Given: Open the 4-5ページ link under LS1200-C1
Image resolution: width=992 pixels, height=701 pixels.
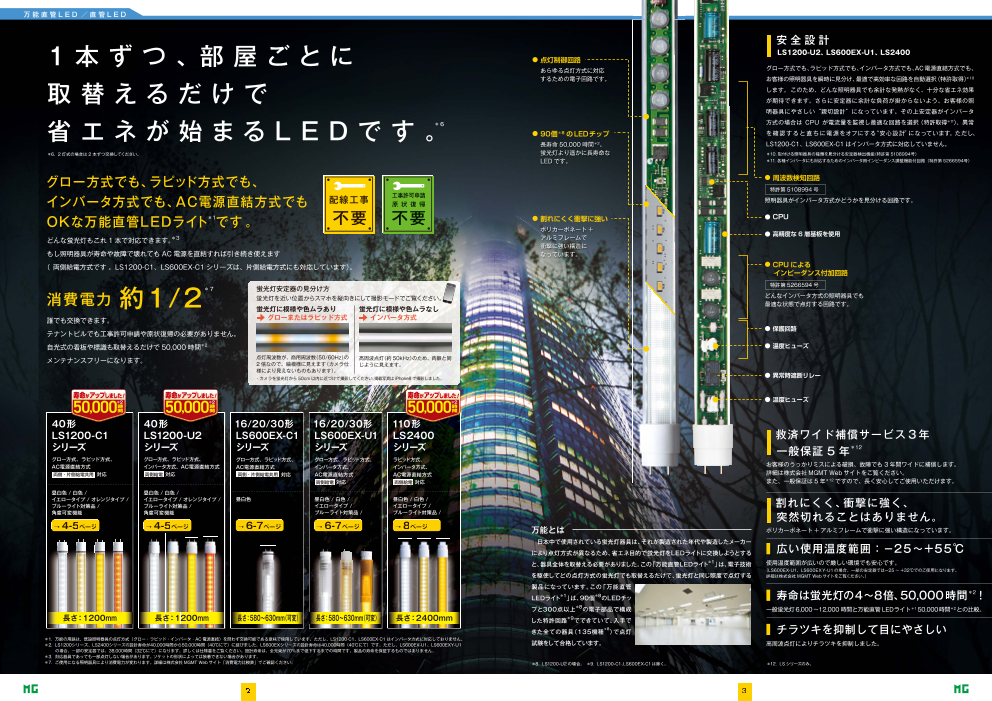Looking at the screenshot, I should (x=75, y=526).
